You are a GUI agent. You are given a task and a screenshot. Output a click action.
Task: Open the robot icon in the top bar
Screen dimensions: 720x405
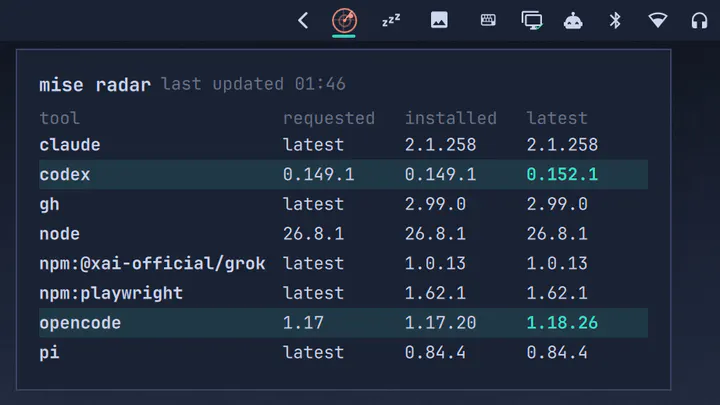[573, 21]
